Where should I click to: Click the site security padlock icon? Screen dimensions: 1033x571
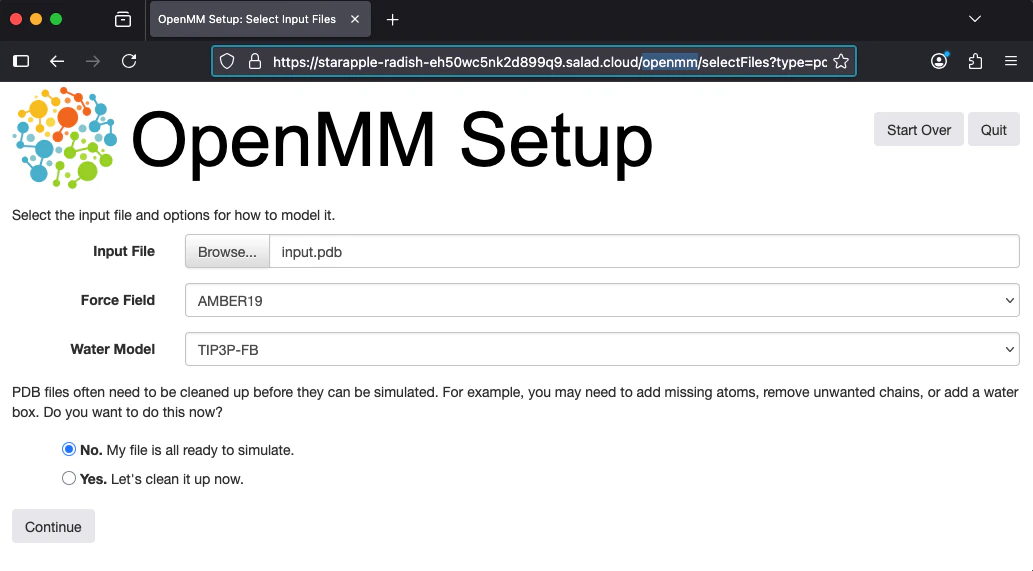point(255,61)
